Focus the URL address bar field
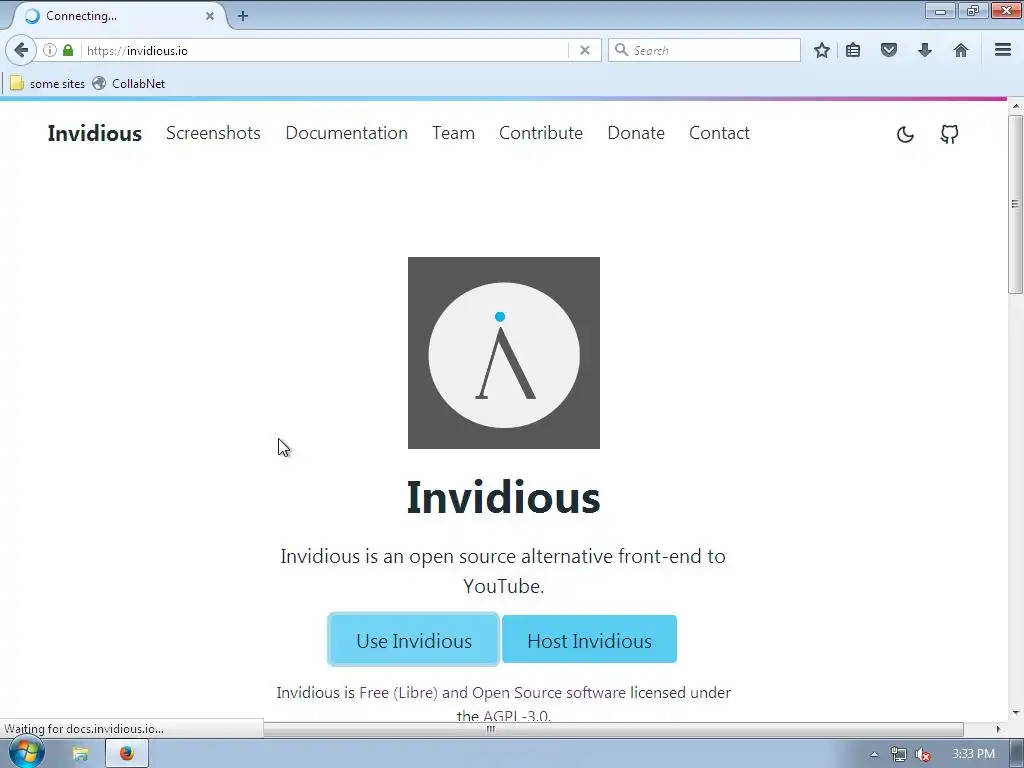Screen dimensions: 1024x768 (325, 50)
